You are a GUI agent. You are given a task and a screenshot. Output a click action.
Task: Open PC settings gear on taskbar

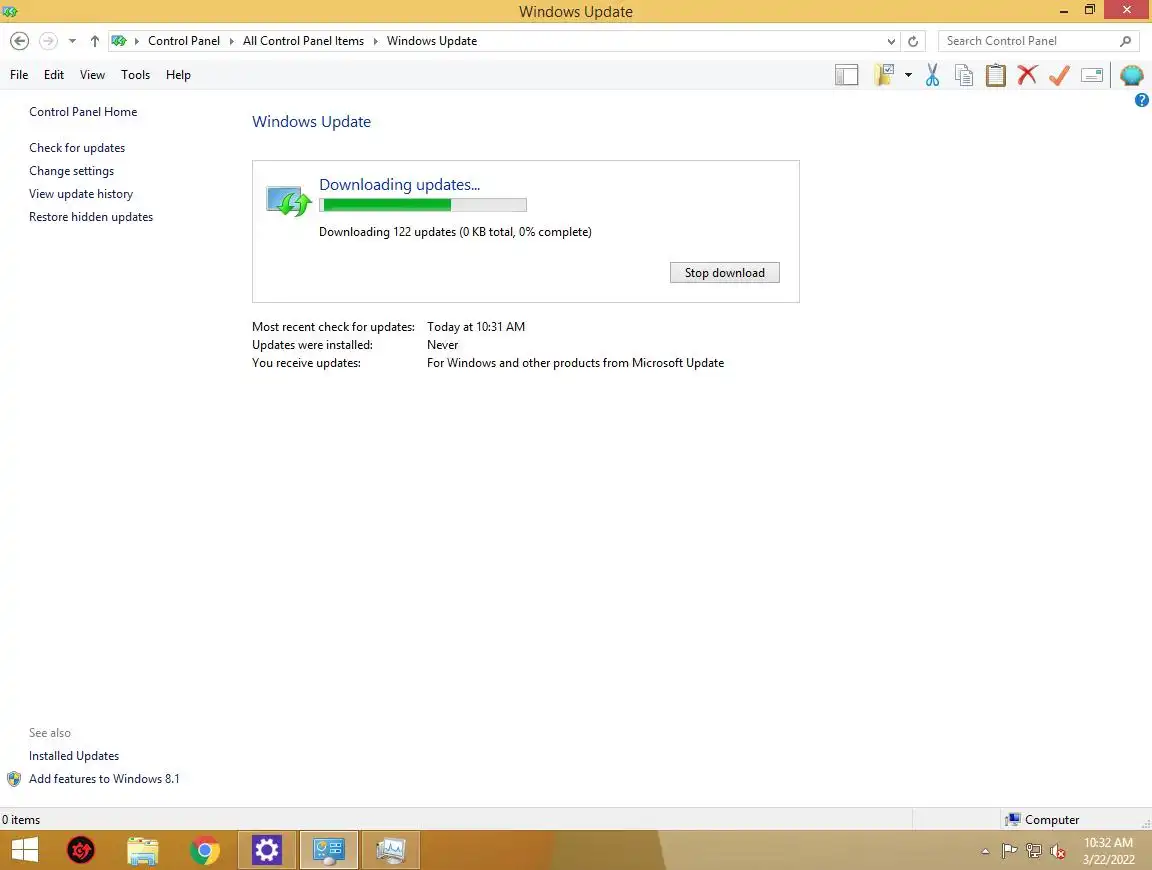(x=267, y=851)
